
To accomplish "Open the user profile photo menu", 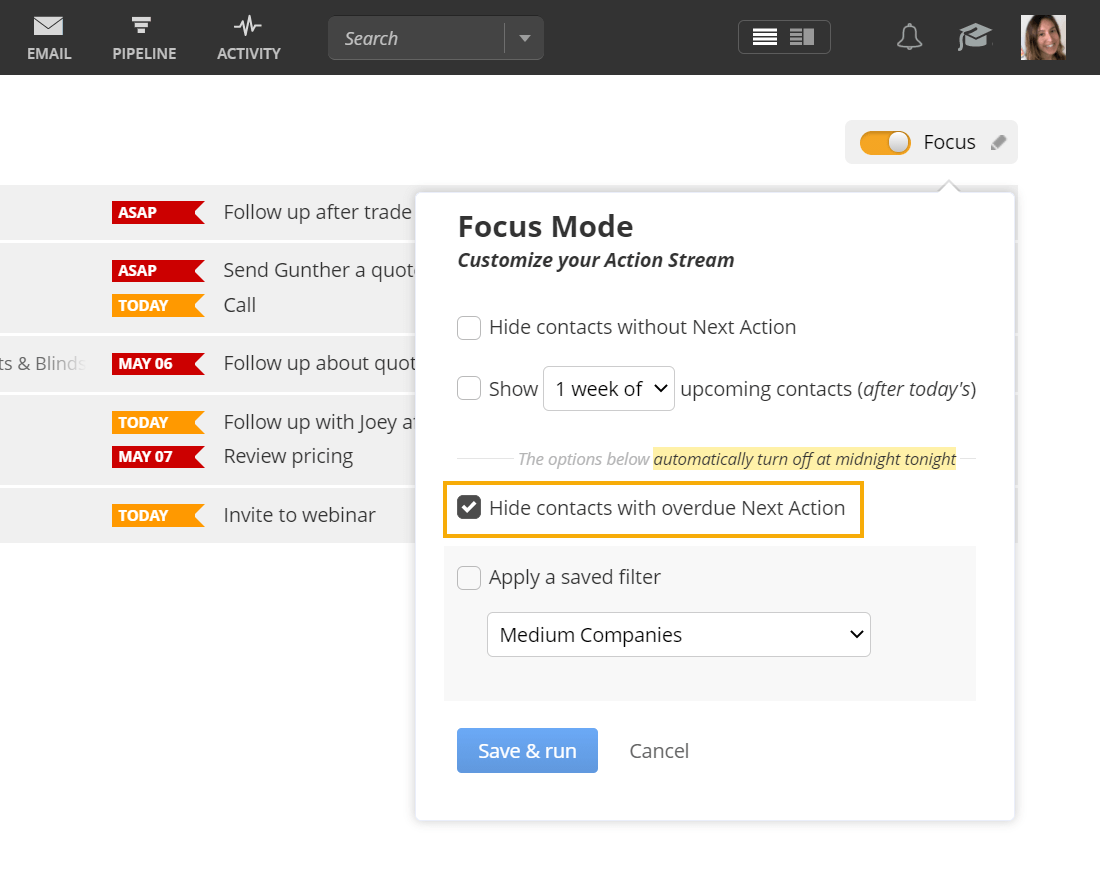I will [1043, 37].
